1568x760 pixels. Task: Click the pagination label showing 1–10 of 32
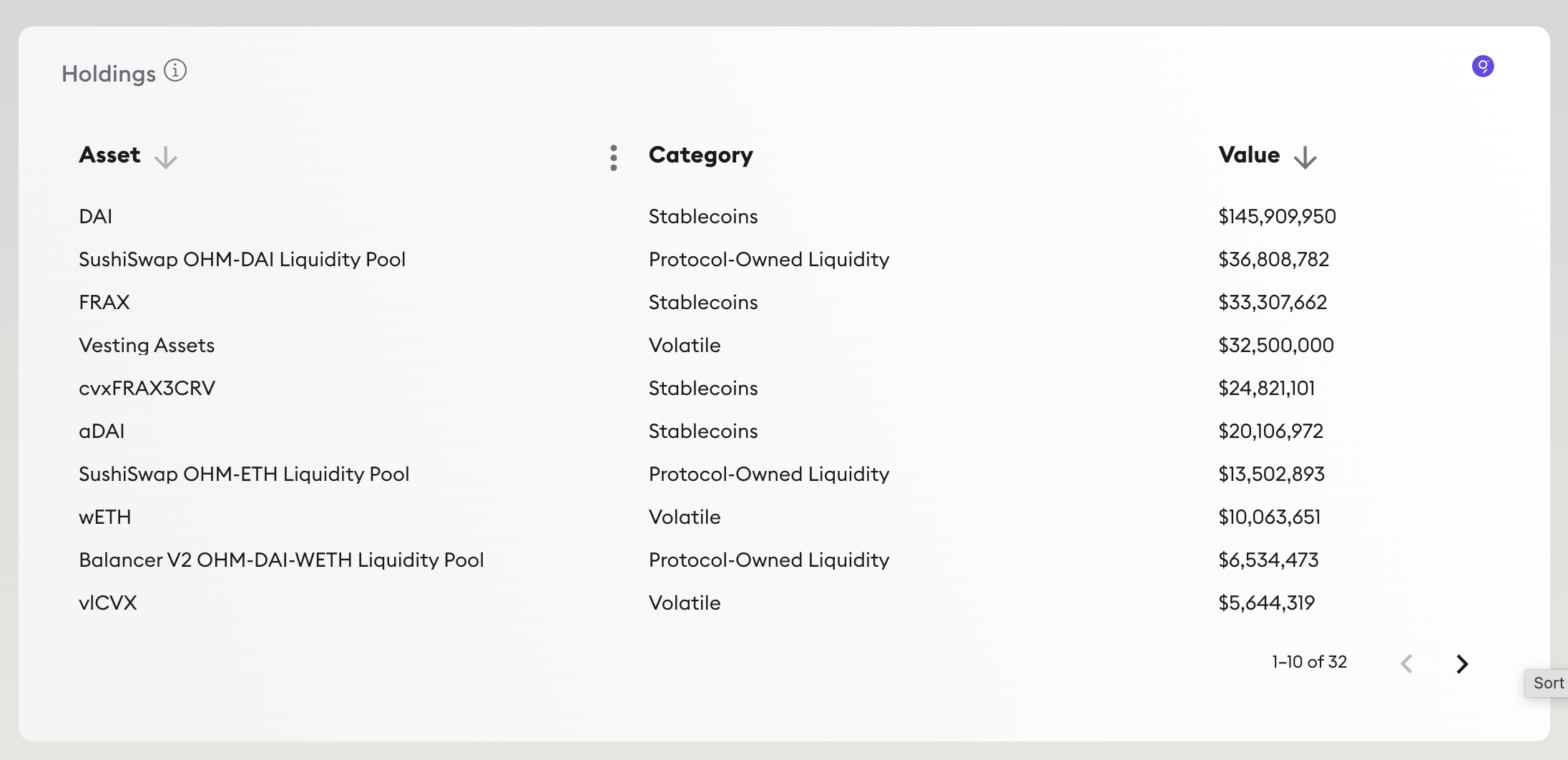[x=1309, y=662]
